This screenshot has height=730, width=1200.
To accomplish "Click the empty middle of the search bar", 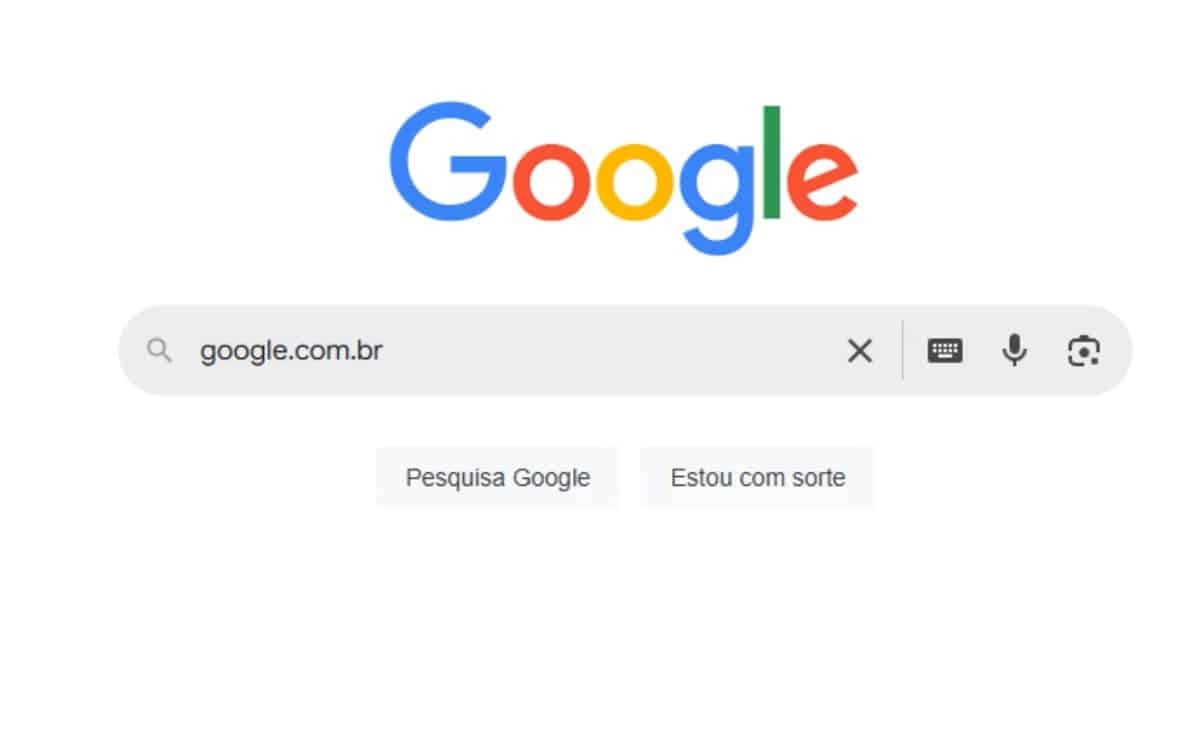I will (610, 350).
